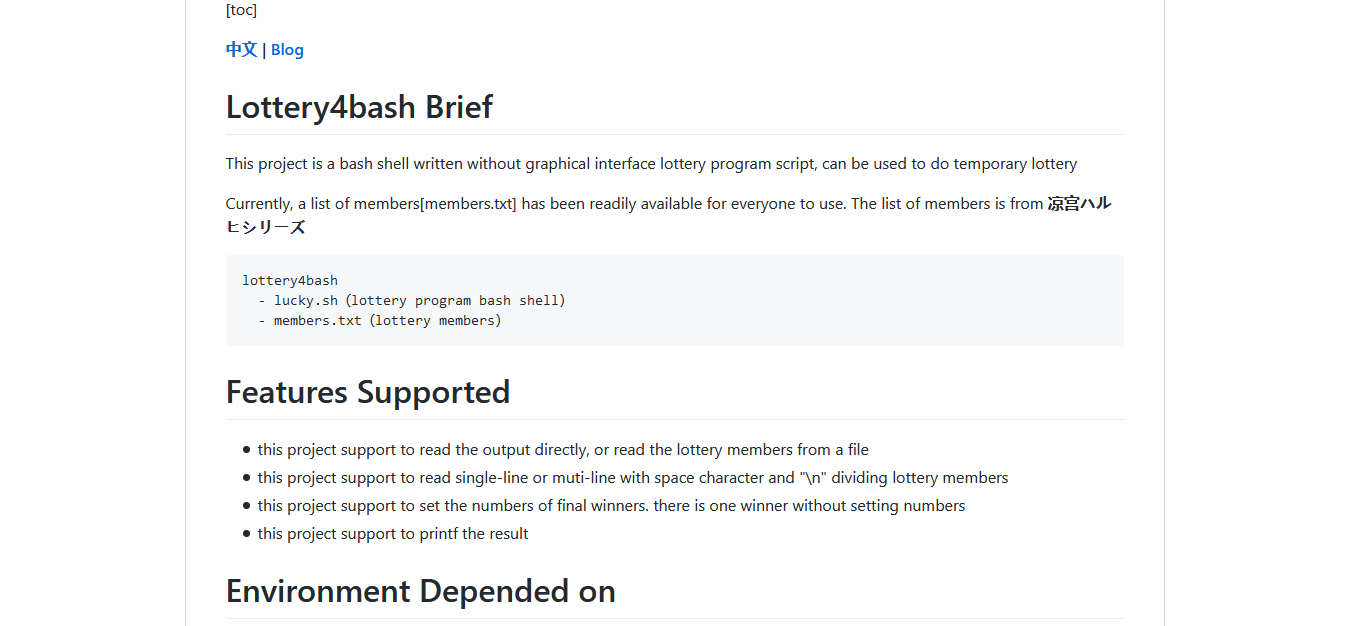Open the 中文 language link

coord(241,50)
